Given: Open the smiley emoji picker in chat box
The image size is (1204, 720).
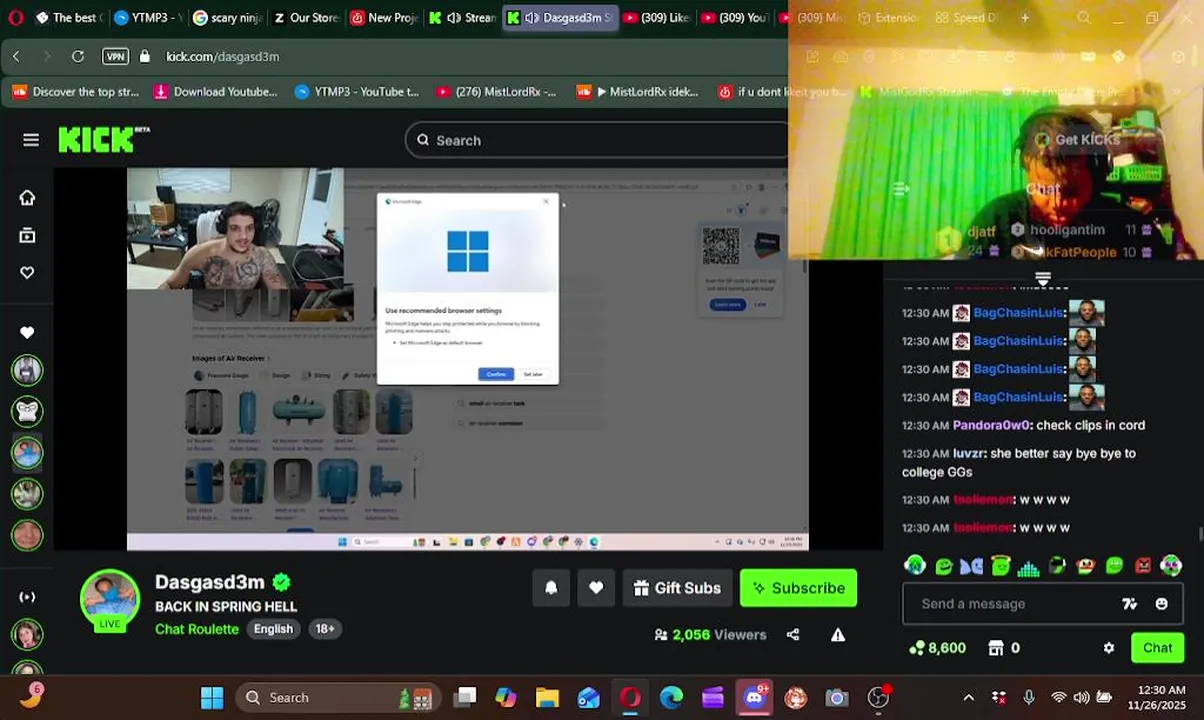Looking at the screenshot, I should coord(1161,604).
